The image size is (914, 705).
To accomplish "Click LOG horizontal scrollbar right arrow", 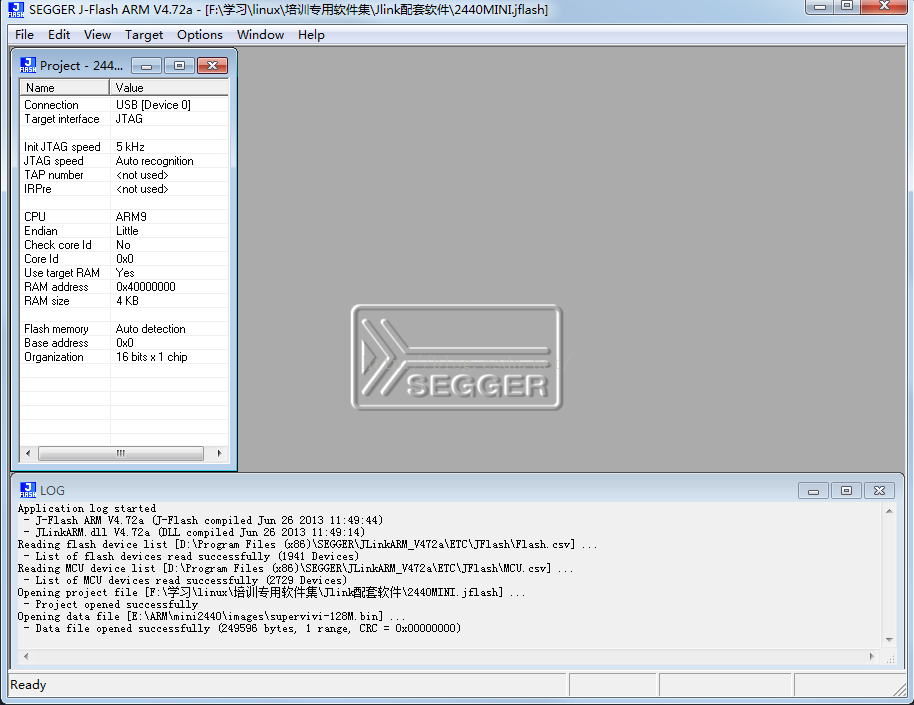I will point(871,656).
